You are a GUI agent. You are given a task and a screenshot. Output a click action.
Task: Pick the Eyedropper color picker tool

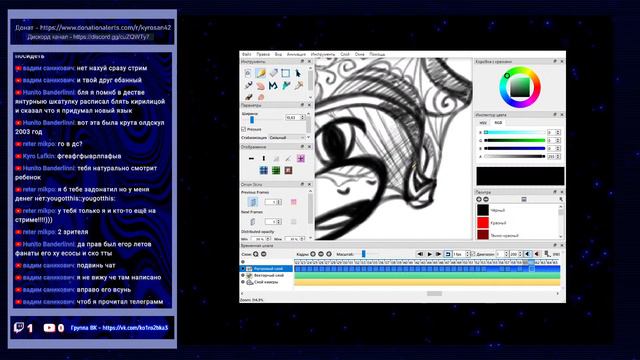point(298,85)
